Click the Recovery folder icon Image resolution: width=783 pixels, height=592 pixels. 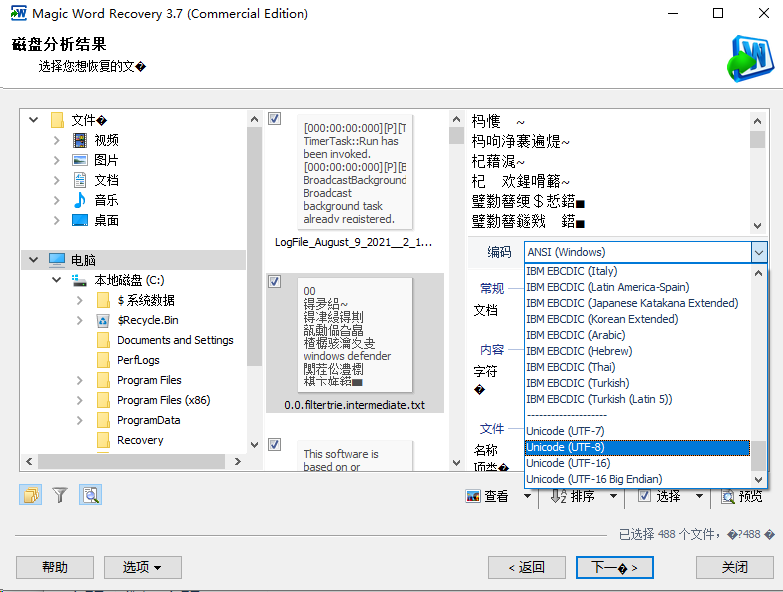[103, 440]
